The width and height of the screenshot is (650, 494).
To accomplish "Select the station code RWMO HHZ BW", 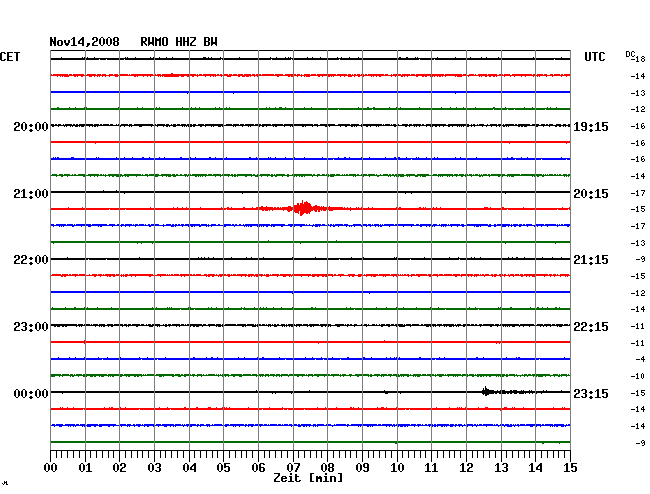I will click(x=179, y=42).
